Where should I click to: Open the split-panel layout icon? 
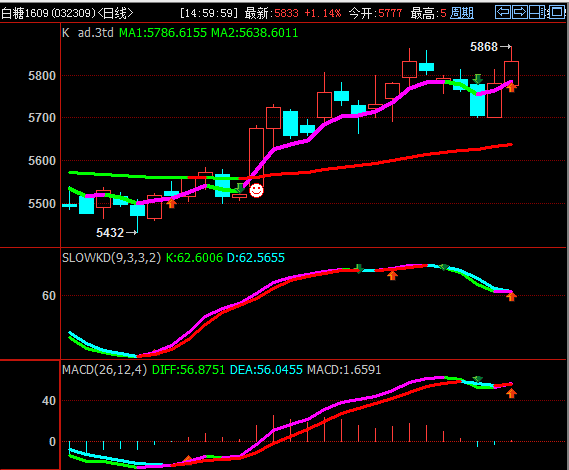pos(537,12)
